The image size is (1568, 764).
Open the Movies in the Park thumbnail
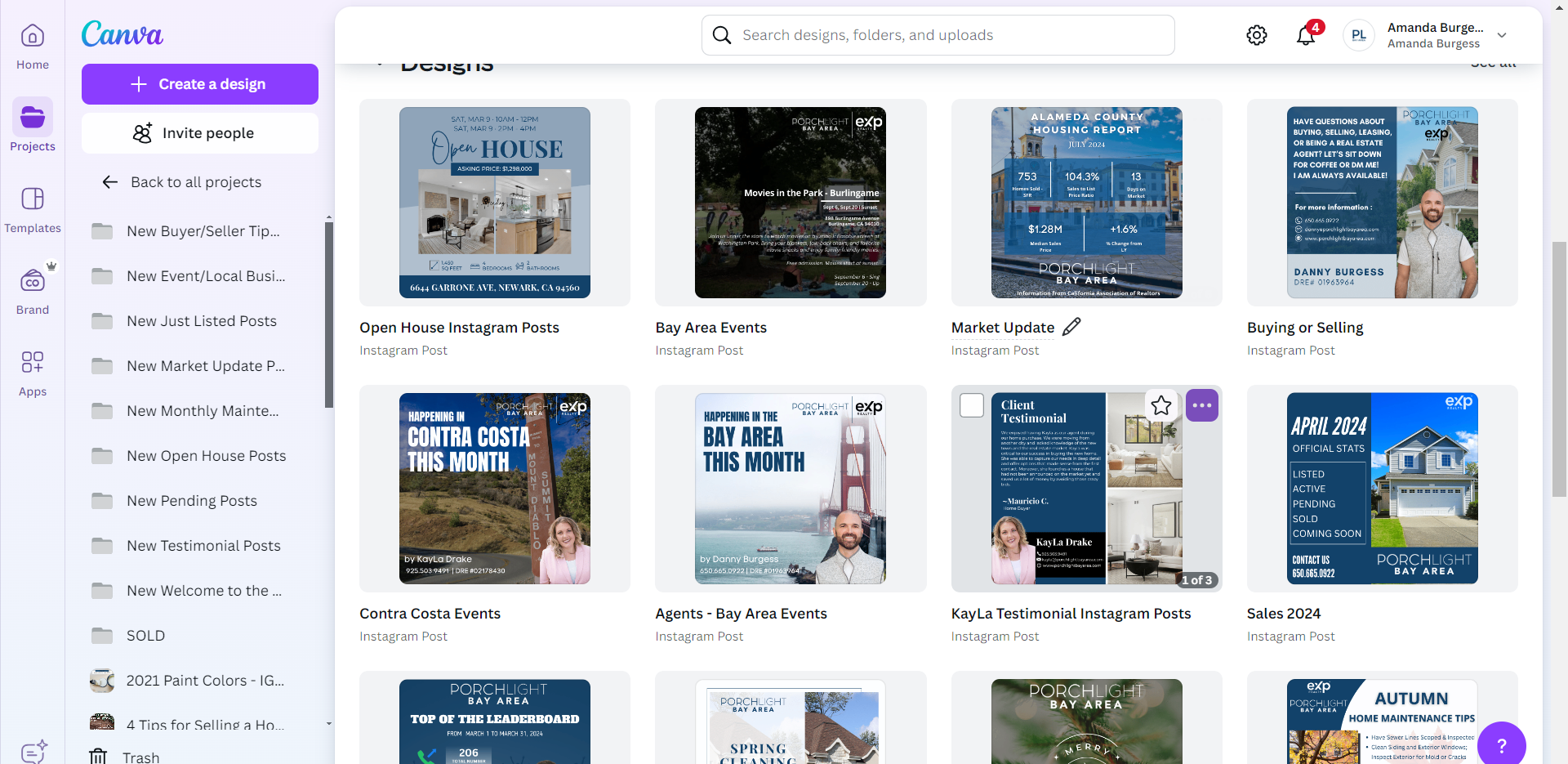pyautogui.click(x=791, y=203)
